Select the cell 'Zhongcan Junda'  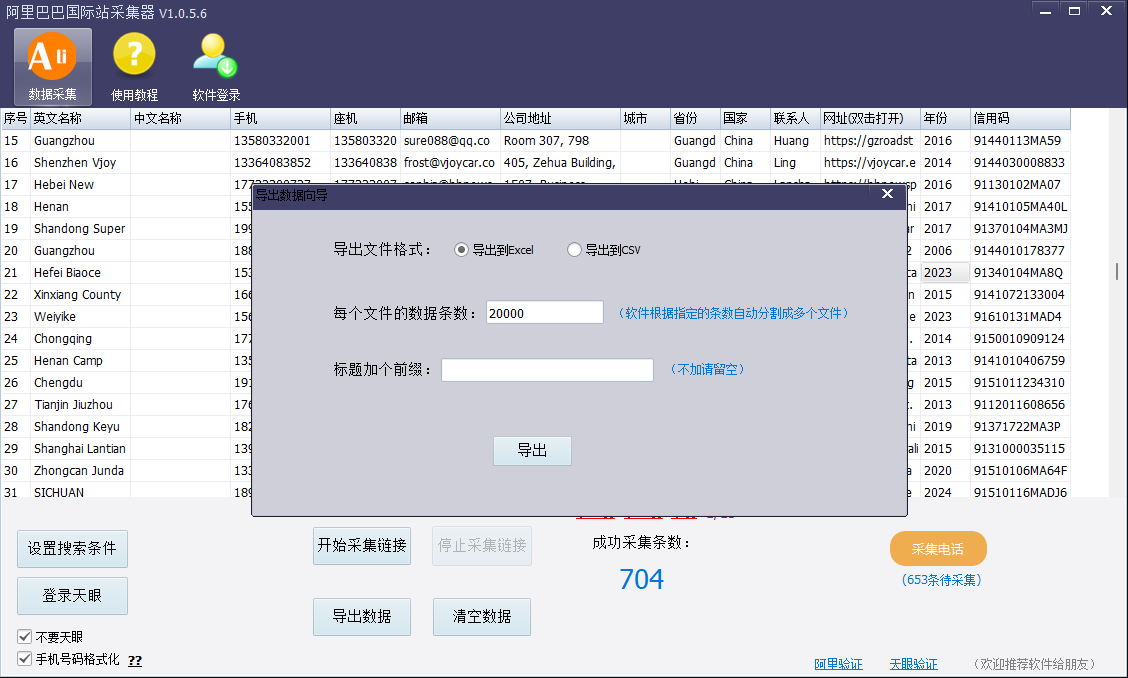(81, 471)
